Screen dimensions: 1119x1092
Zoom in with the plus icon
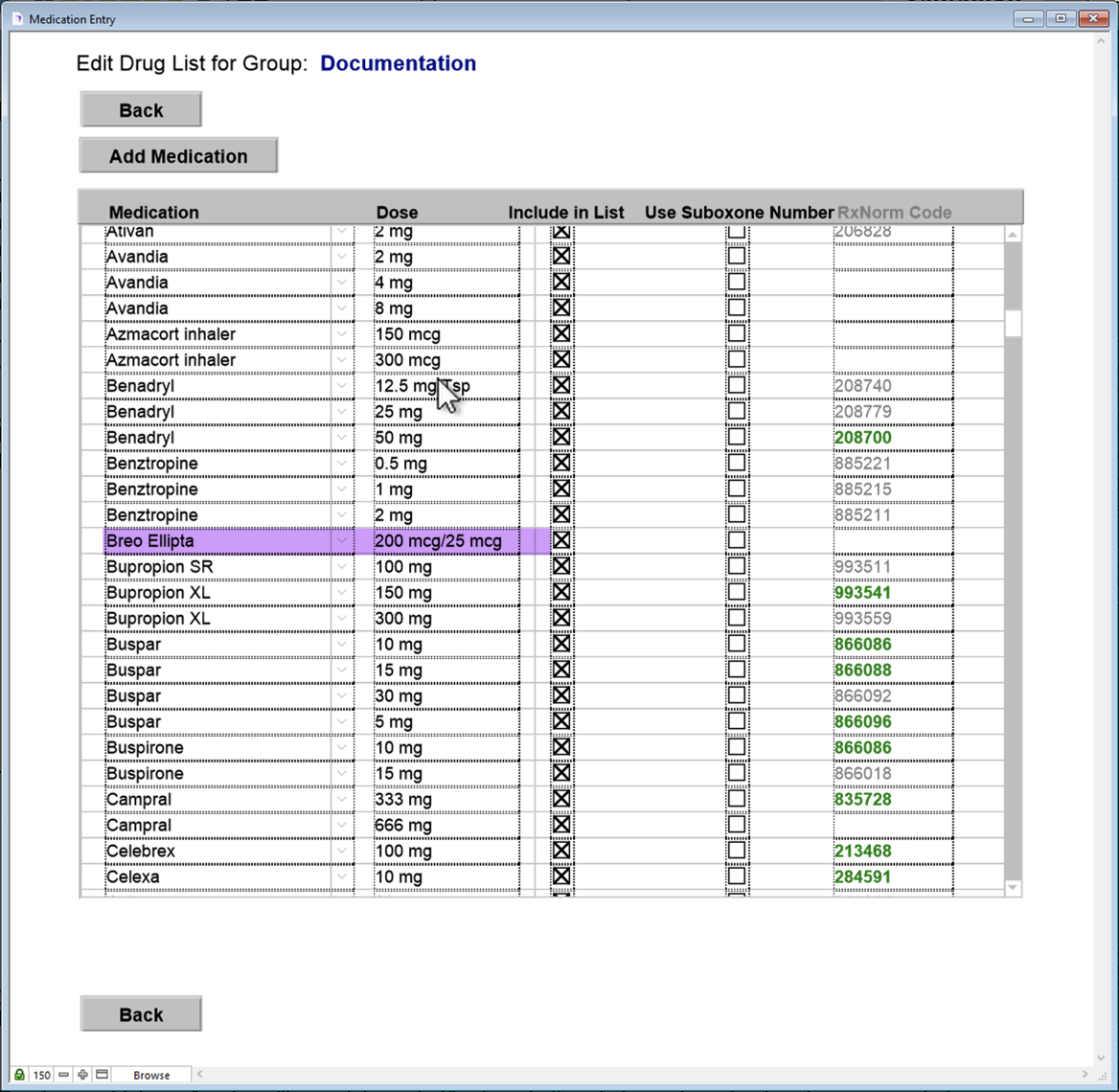click(x=82, y=1075)
